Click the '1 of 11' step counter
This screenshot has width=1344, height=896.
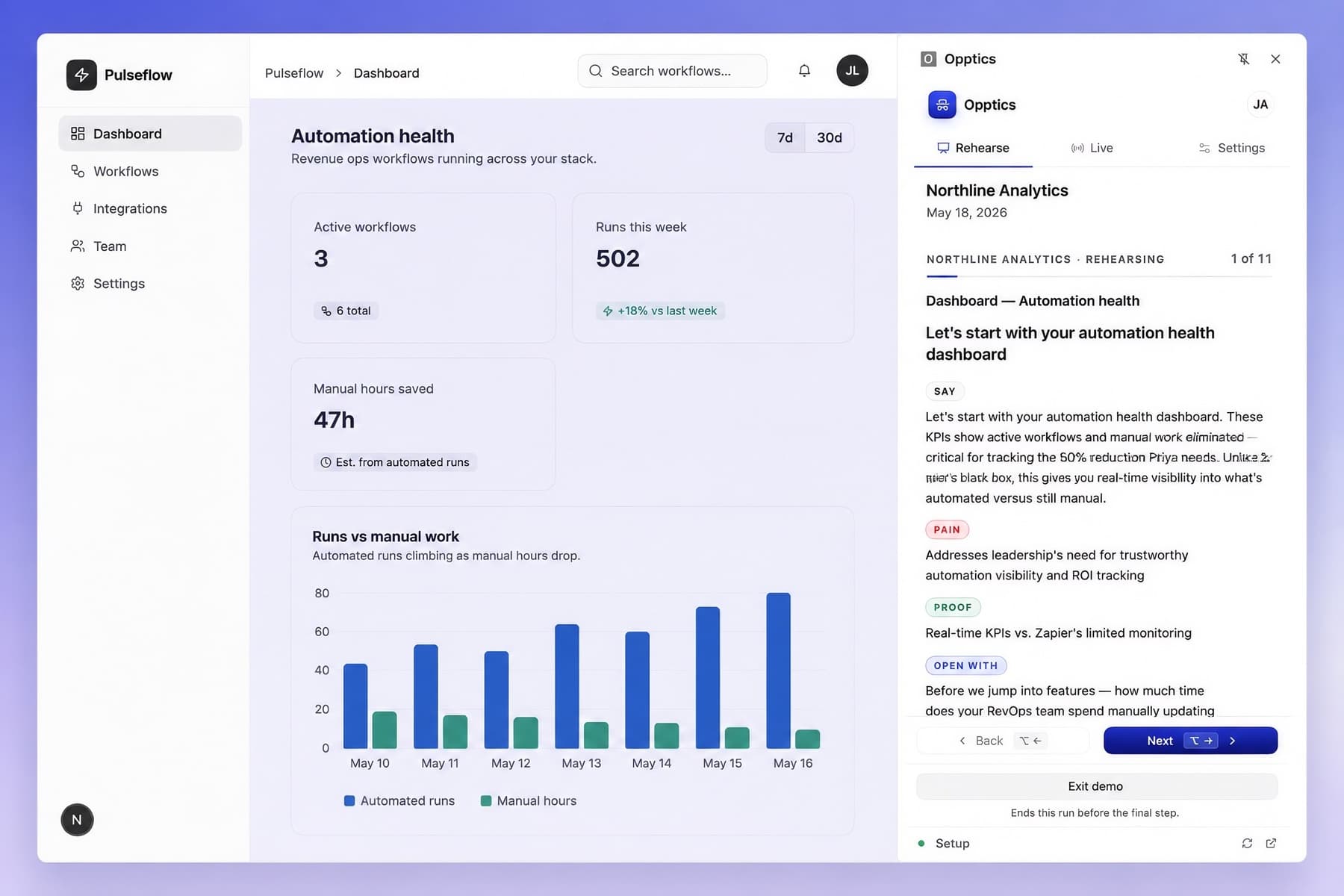(x=1251, y=258)
